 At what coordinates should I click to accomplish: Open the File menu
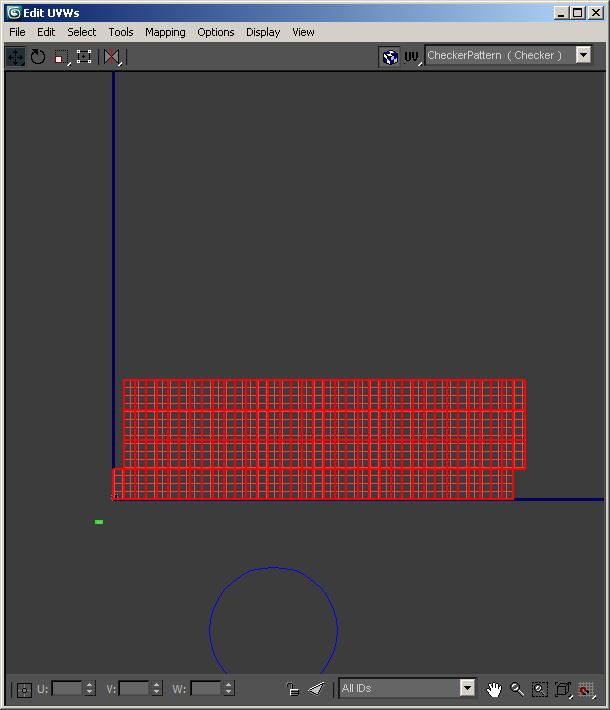click(x=17, y=32)
